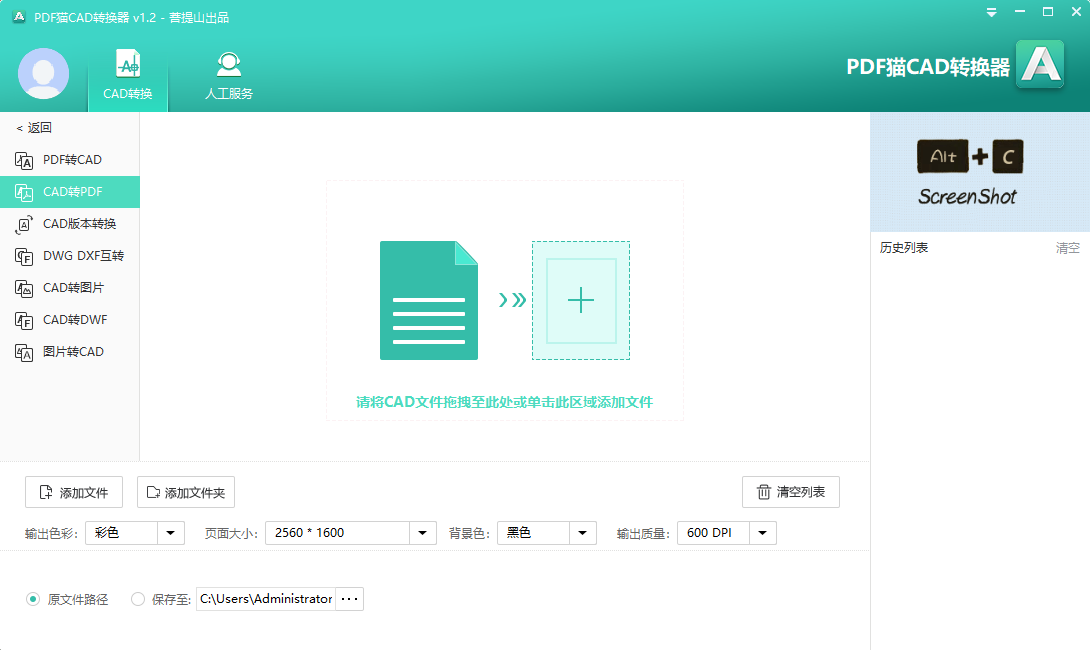The image size is (1090, 650).
Task: Click the trash icon on 清空列表
Action: pyautogui.click(x=765, y=492)
